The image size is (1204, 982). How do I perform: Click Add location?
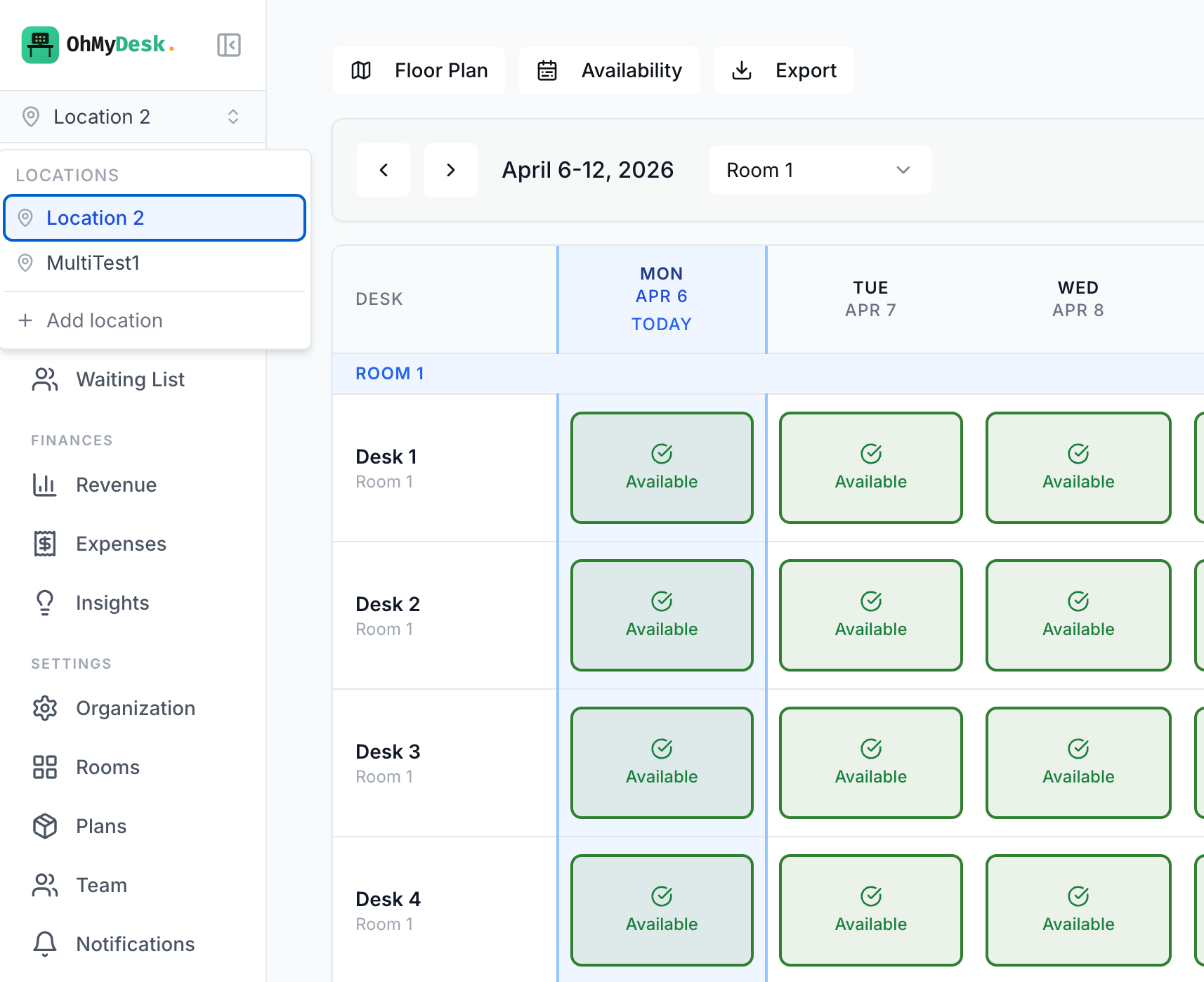pyautogui.click(x=105, y=320)
